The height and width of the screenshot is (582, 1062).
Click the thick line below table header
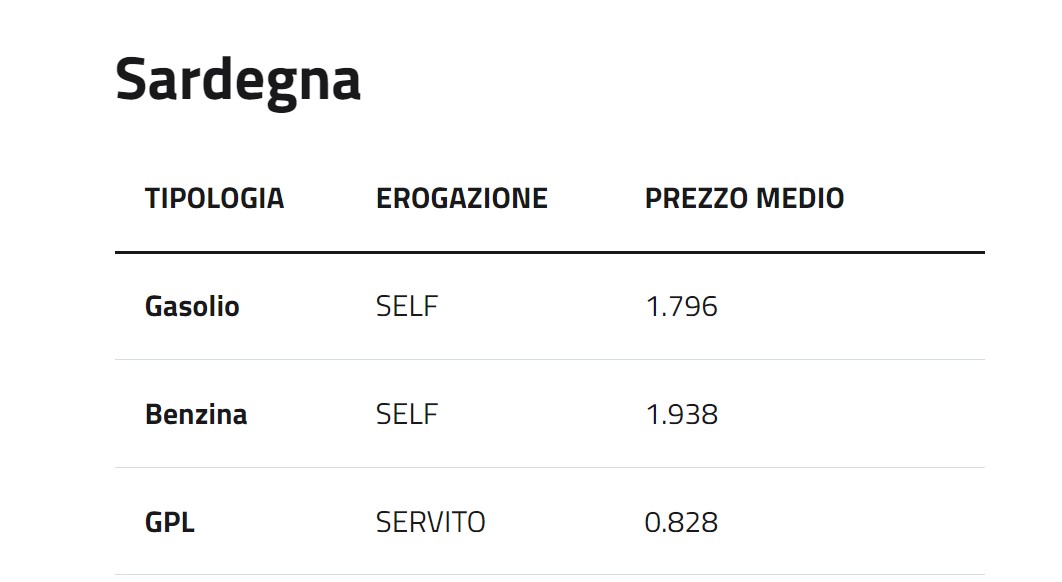pyautogui.click(x=550, y=253)
